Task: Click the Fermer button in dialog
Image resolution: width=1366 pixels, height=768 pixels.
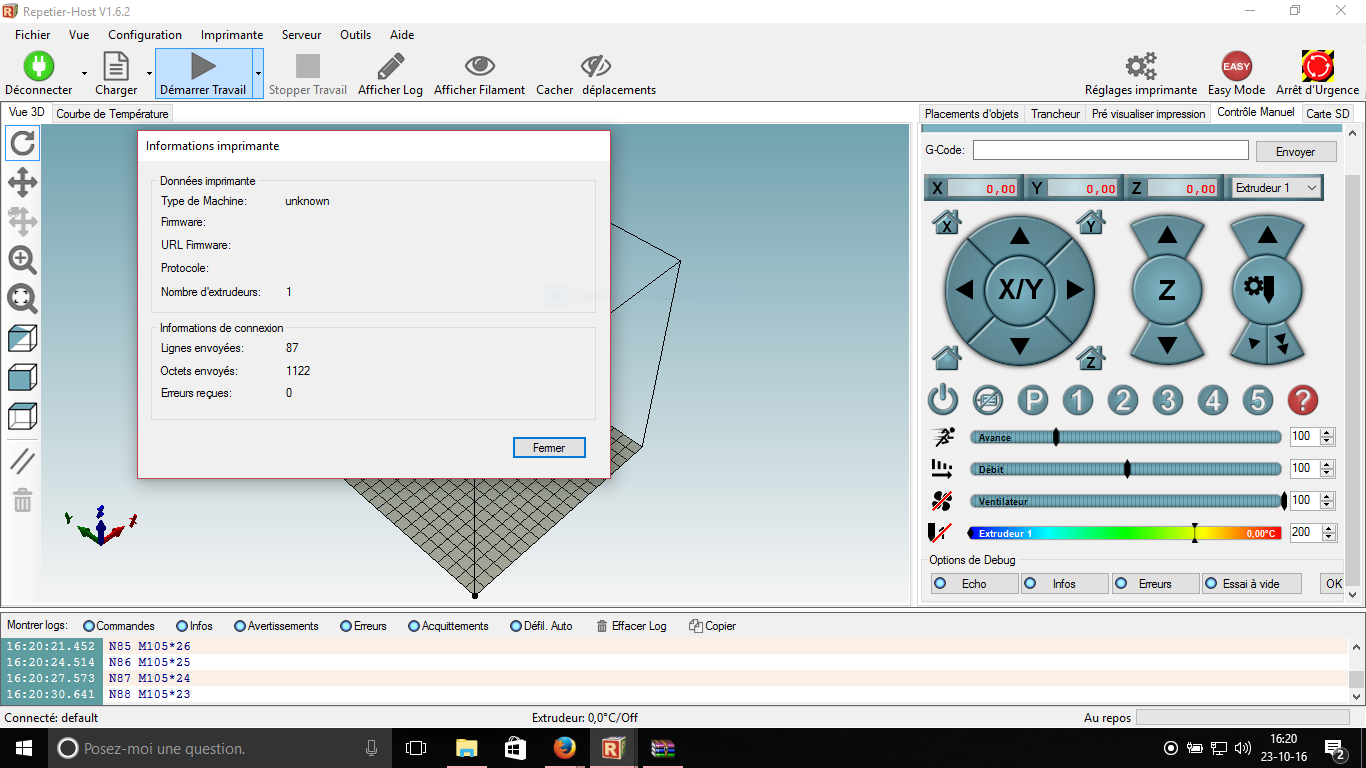Action: pos(549,448)
